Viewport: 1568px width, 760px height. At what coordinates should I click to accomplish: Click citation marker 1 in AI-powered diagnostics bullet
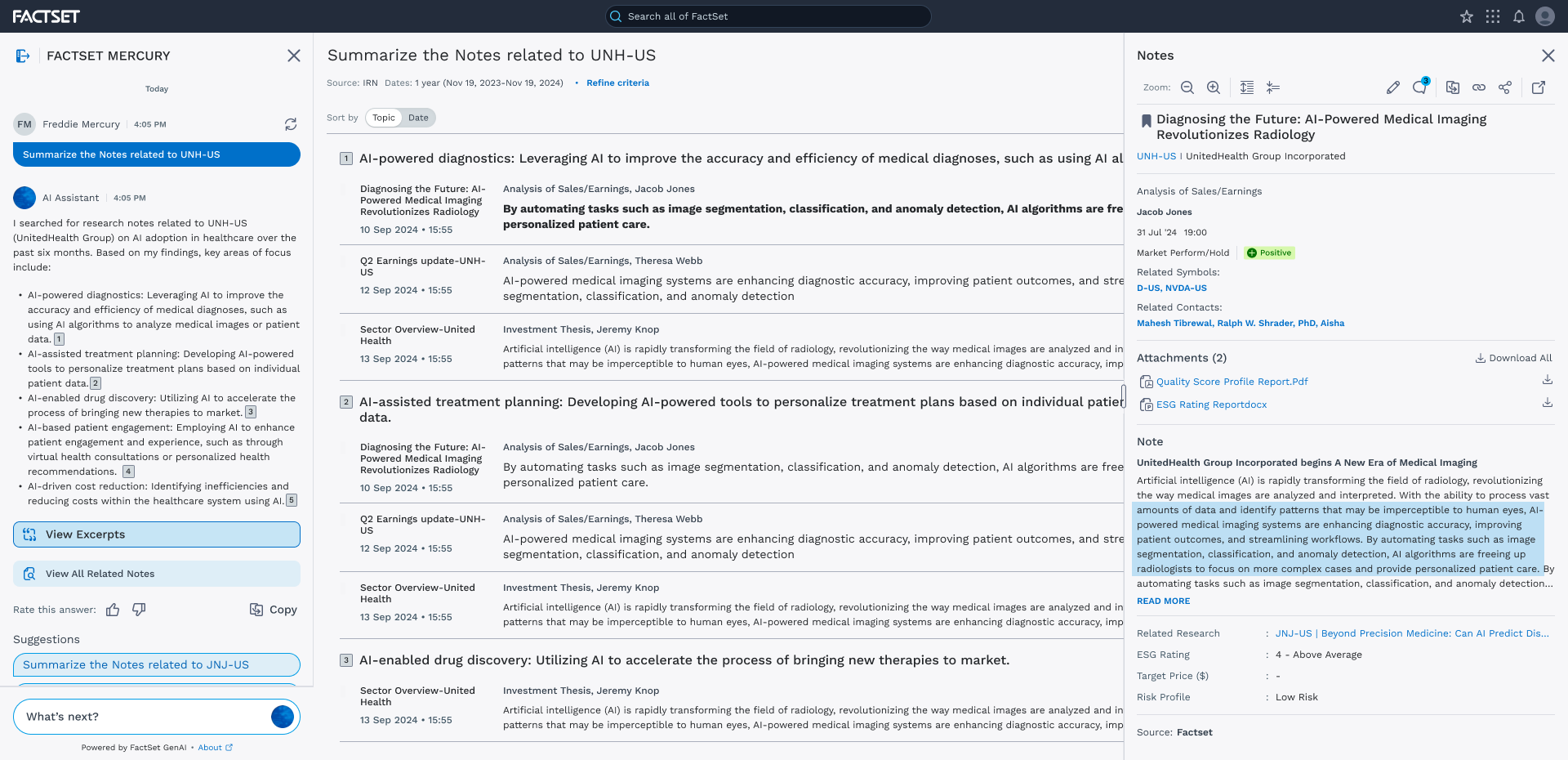(59, 339)
